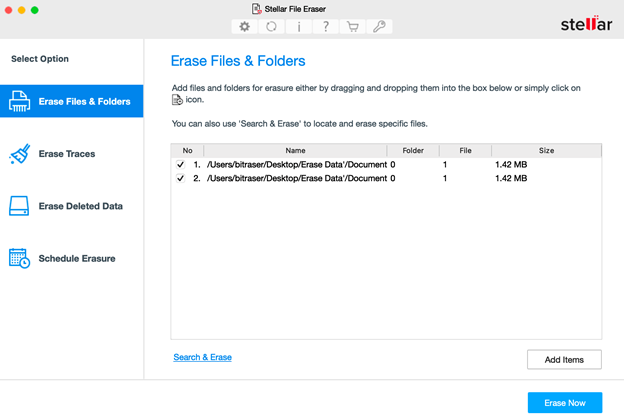Click the green maximize window button
Viewport: 624px width, 420px height.
(35, 10)
